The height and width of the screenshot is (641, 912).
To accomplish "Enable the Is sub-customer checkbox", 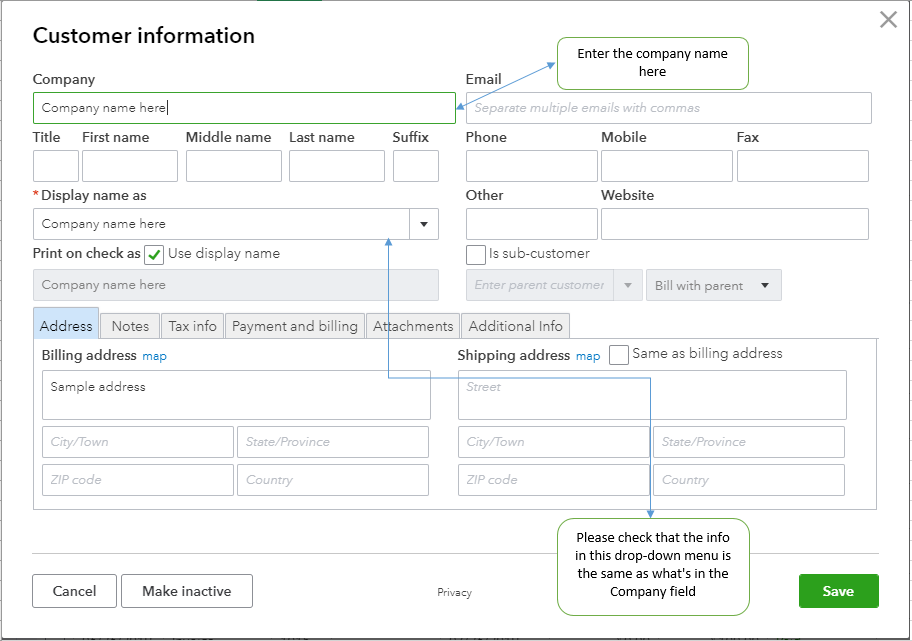I will click(476, 254).
